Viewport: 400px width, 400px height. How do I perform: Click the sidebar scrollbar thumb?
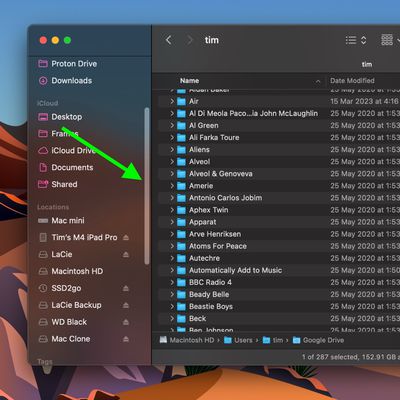pyautogui.click(x=147, y=186)
